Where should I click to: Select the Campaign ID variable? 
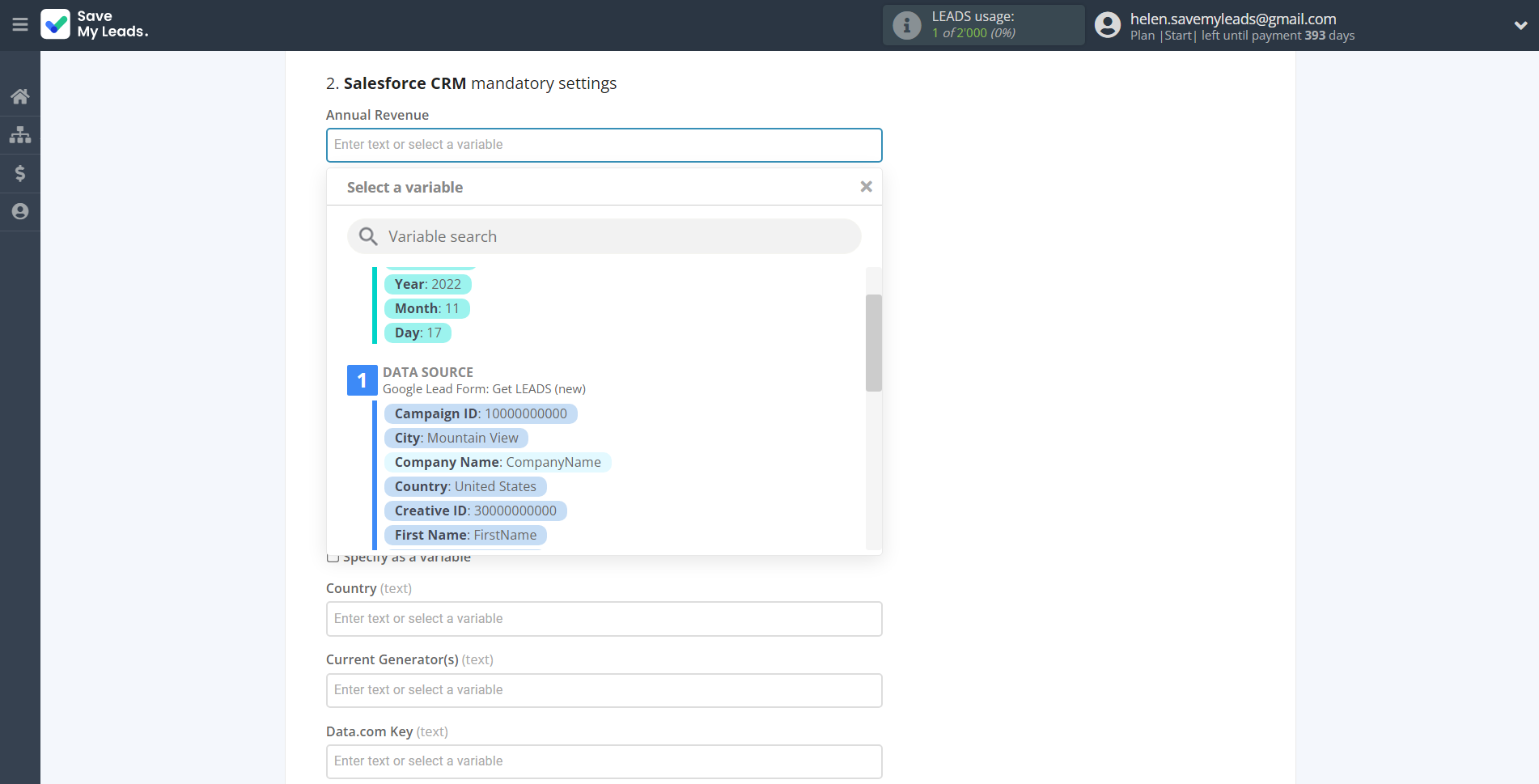pyautogui.click(x=481, y=413)
